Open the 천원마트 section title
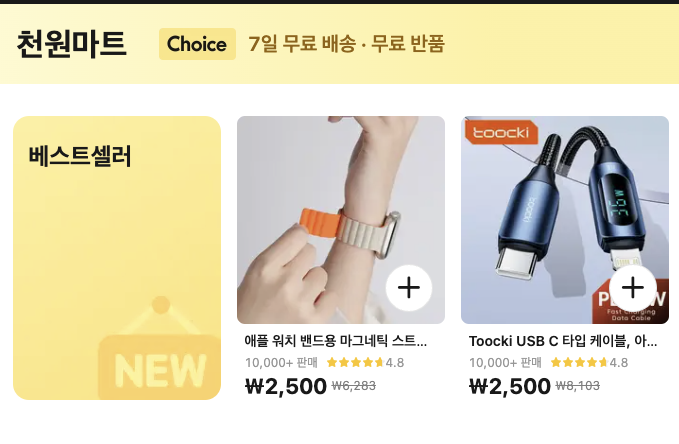 click(71, 44)
